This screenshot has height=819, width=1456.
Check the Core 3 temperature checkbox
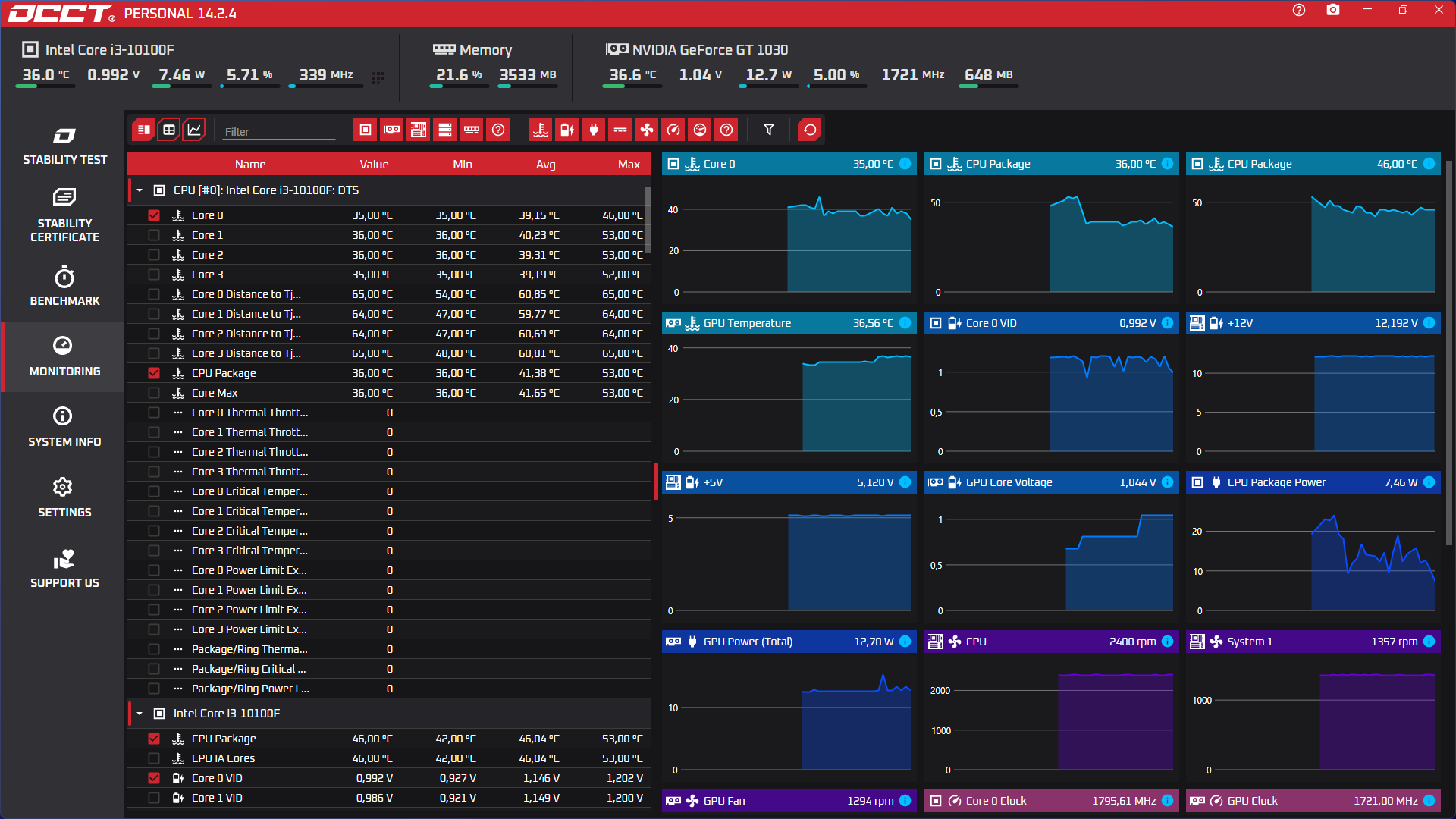(x=154, y=275)
